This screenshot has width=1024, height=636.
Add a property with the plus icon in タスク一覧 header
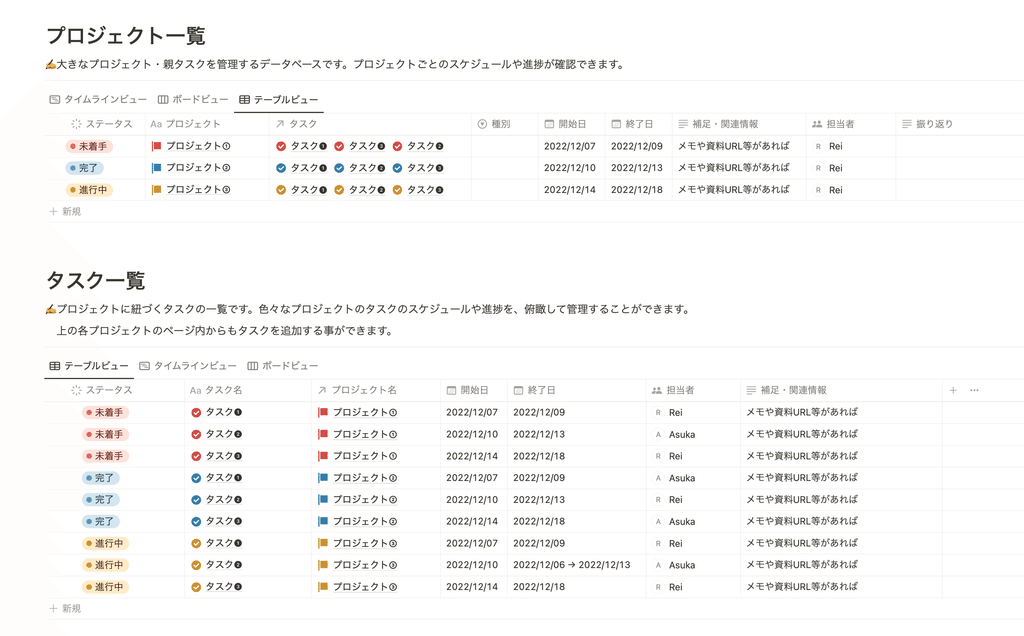953,390
